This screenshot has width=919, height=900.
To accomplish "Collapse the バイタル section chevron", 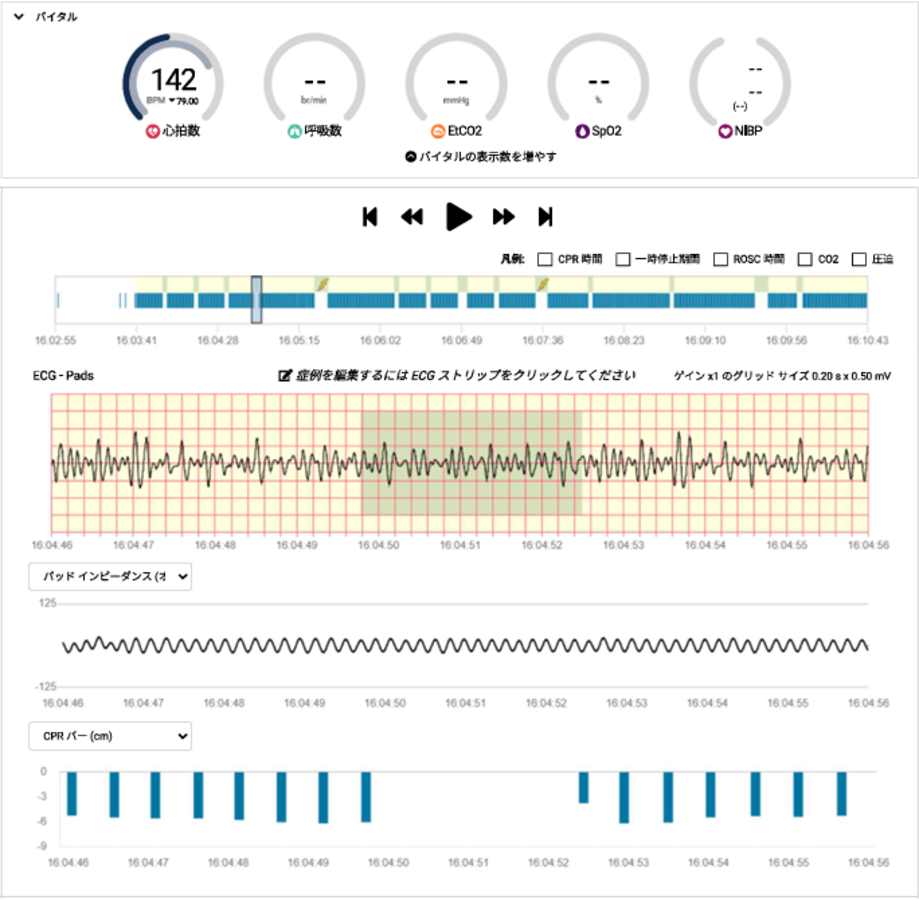I will click(x=19, y=16).
